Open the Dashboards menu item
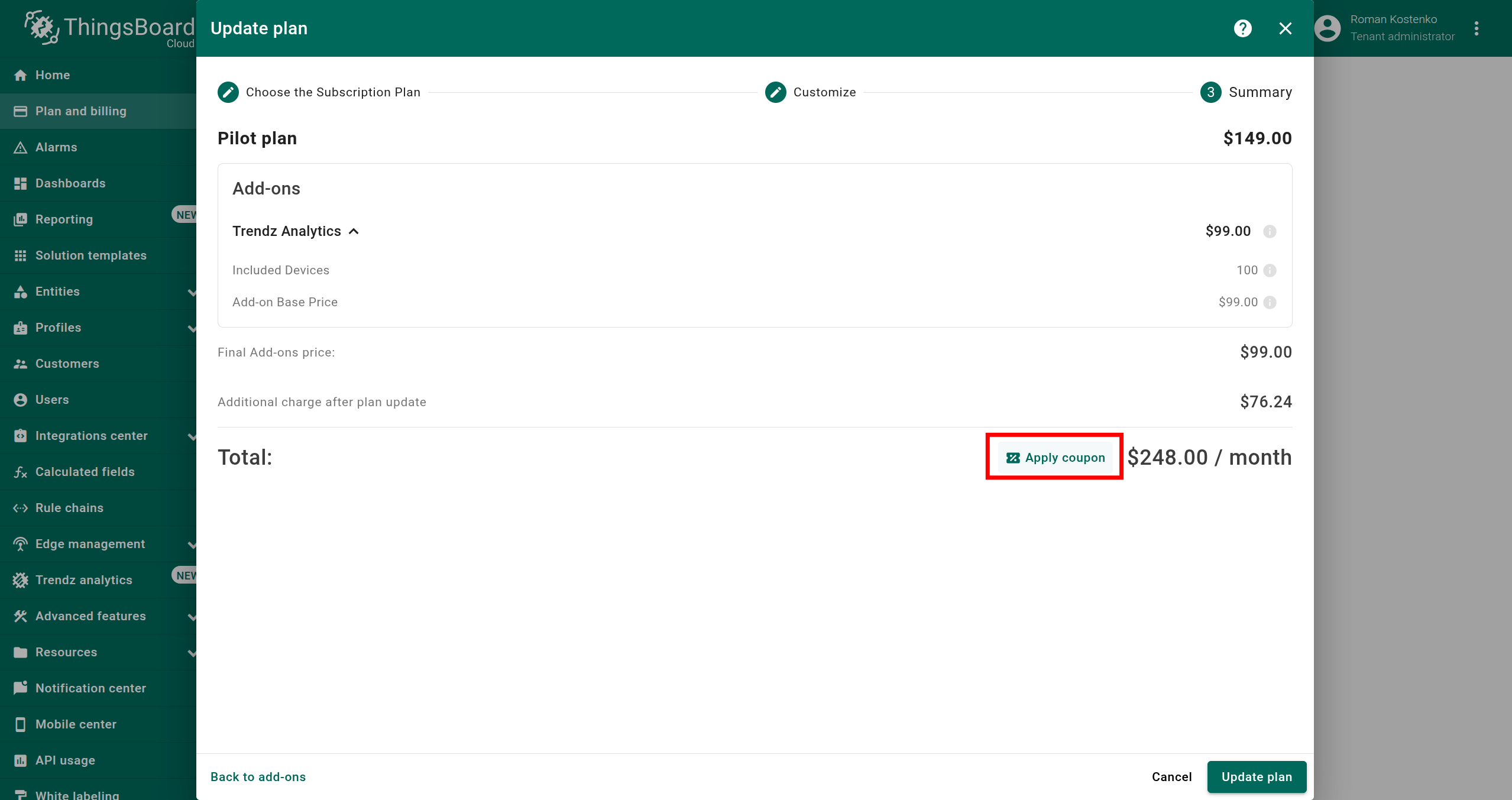 70,183
